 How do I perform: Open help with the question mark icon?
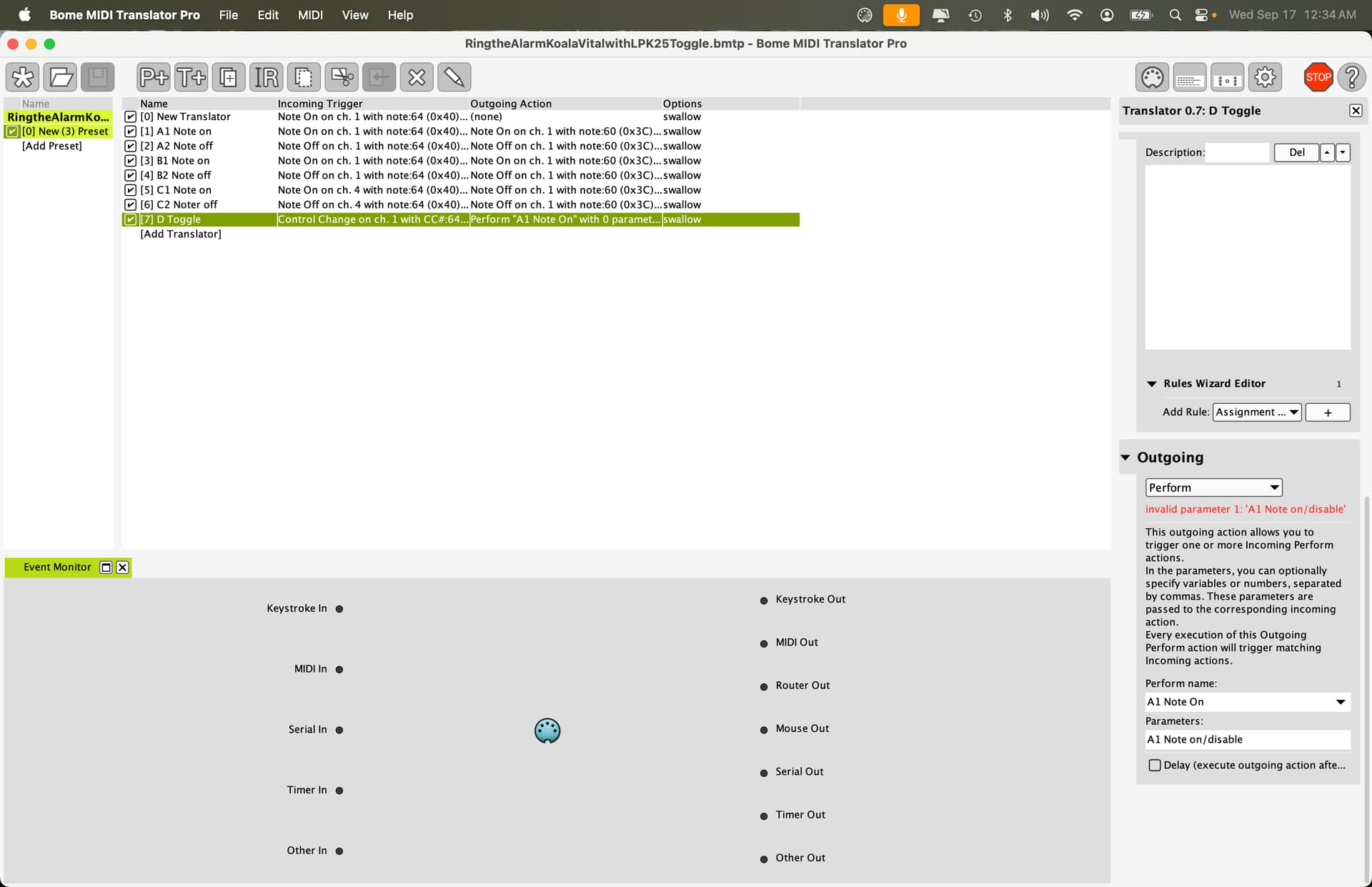(x=1352, y=77)
